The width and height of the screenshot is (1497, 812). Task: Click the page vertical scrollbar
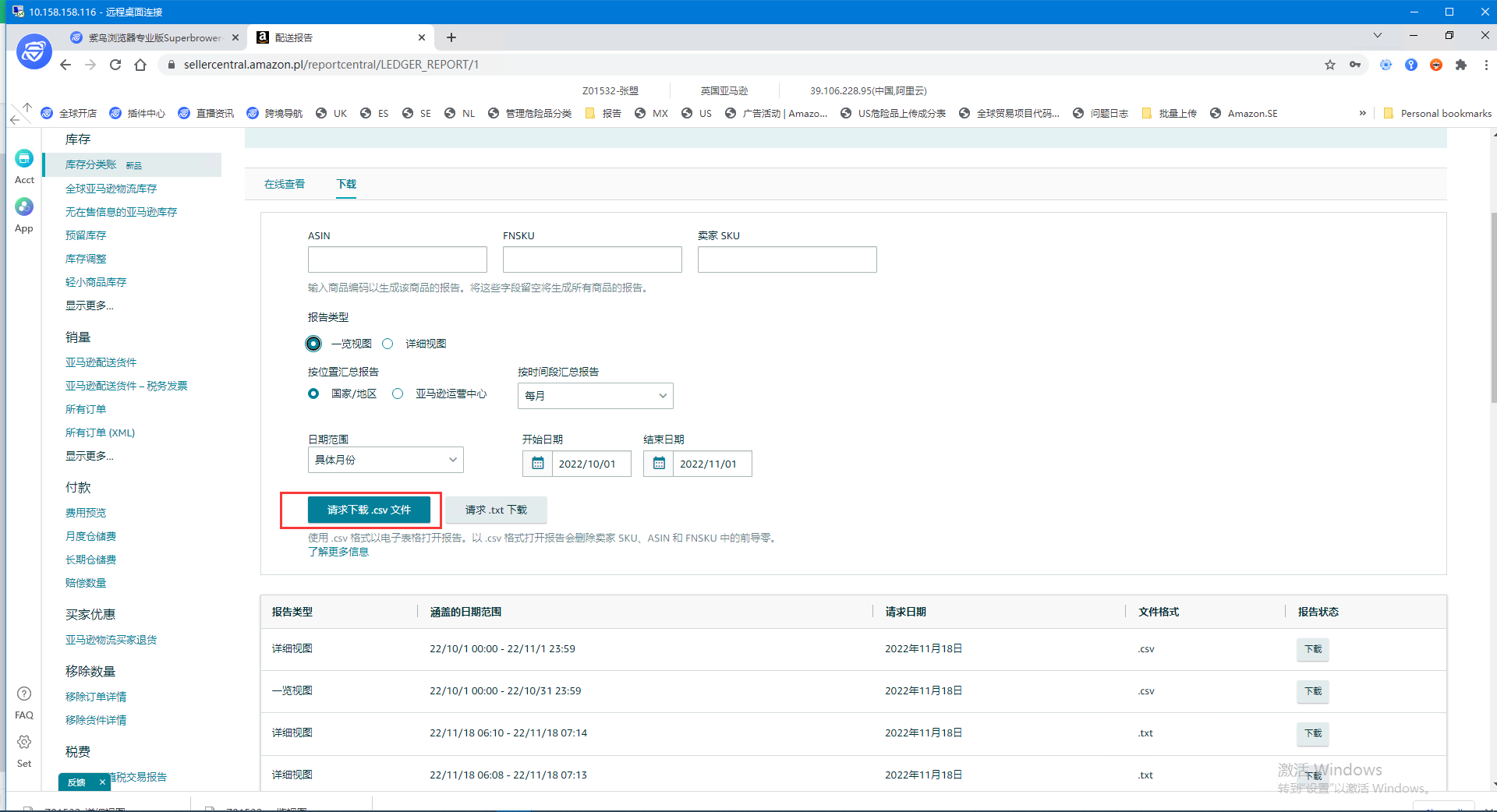tap(1494, 308)
